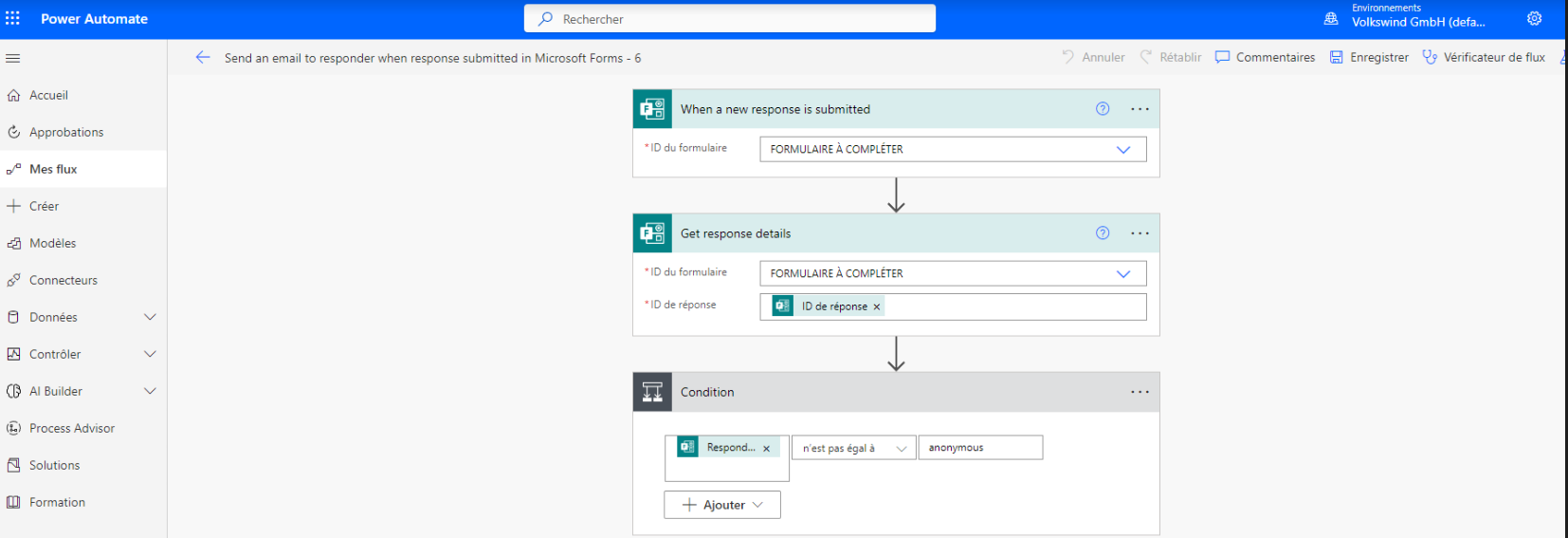The image size is (1568, 538).
Task: Open the app launcher waffle icon
Action: pyautogui.click(x=12, y=18)
